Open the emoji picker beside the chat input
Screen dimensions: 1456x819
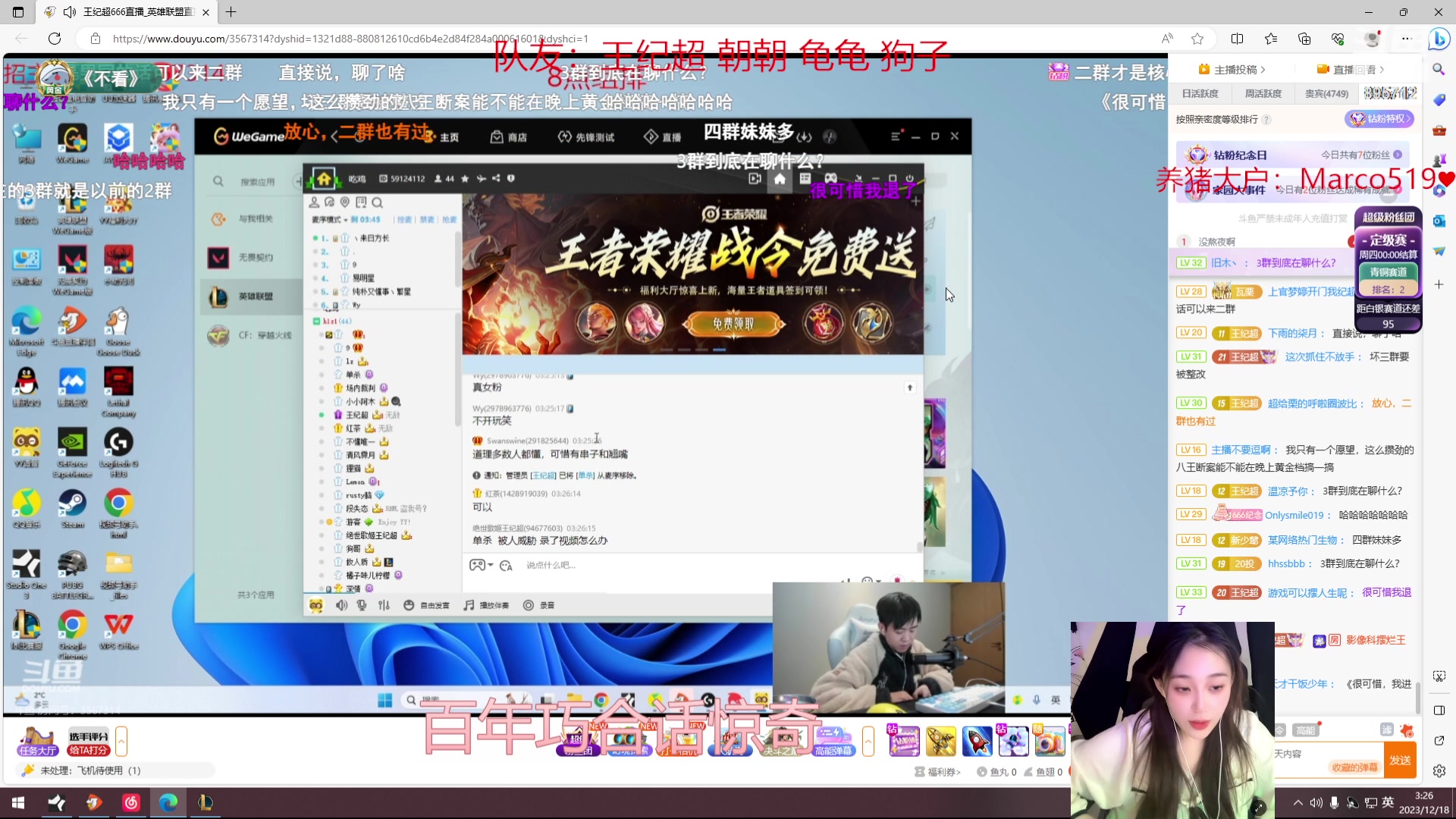(x=506, y=565)
